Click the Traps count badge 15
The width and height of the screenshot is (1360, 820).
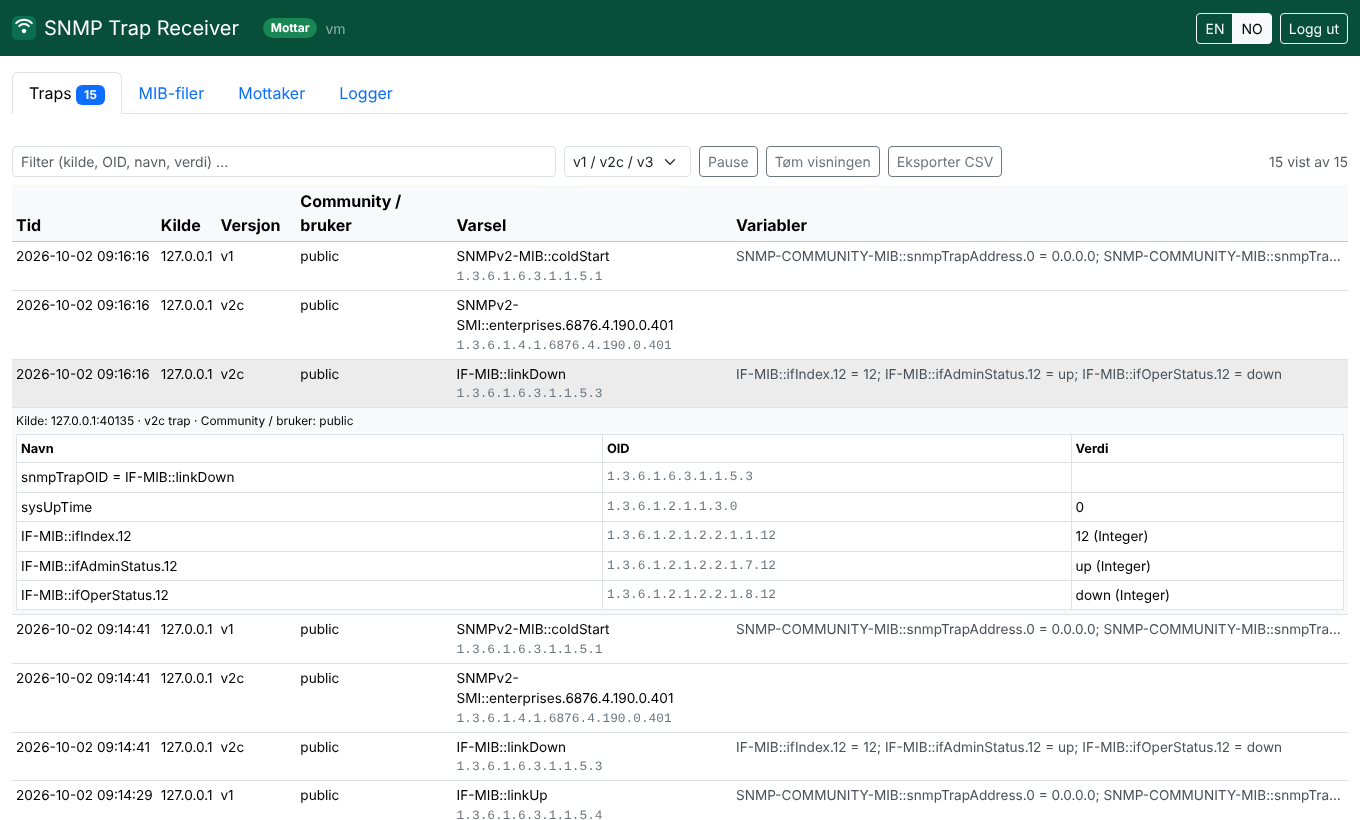[90, 95]
